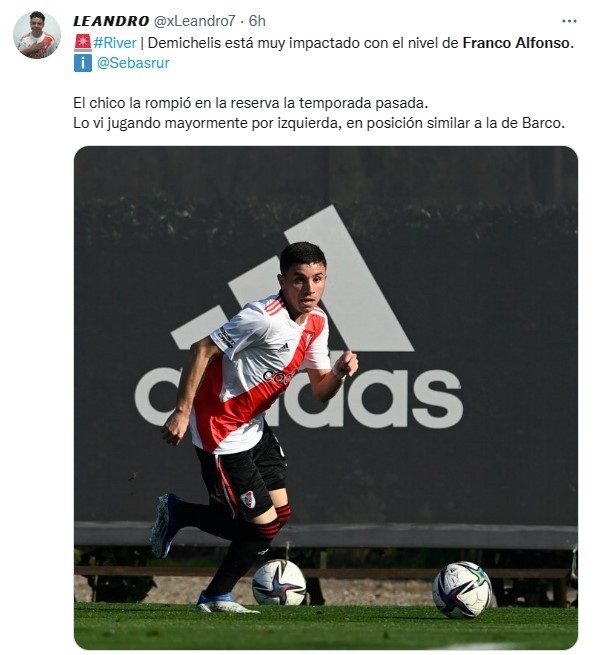Click the line about la reserva
This screenshot has height=655, width=594.
click(x=251, y=103)
